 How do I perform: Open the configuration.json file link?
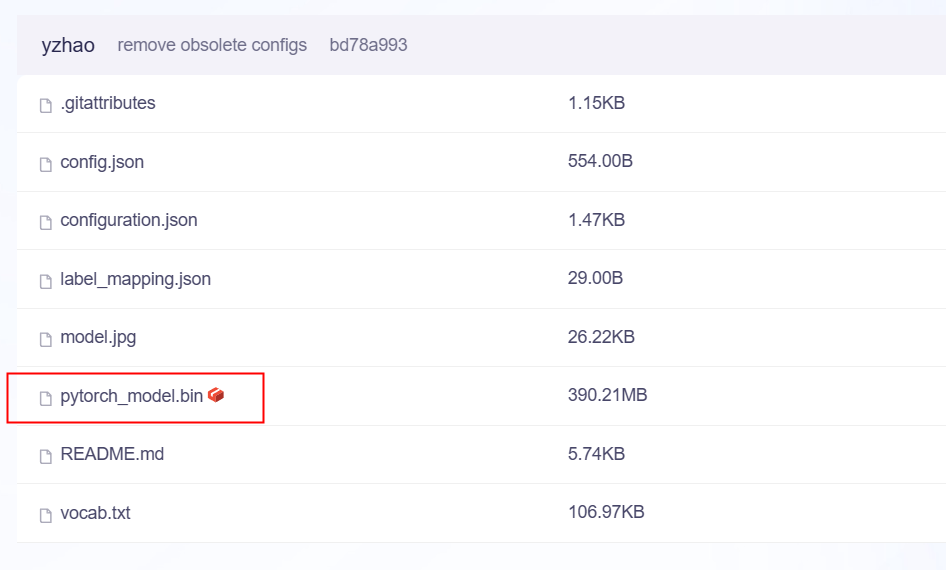click(x=129, y=220)
